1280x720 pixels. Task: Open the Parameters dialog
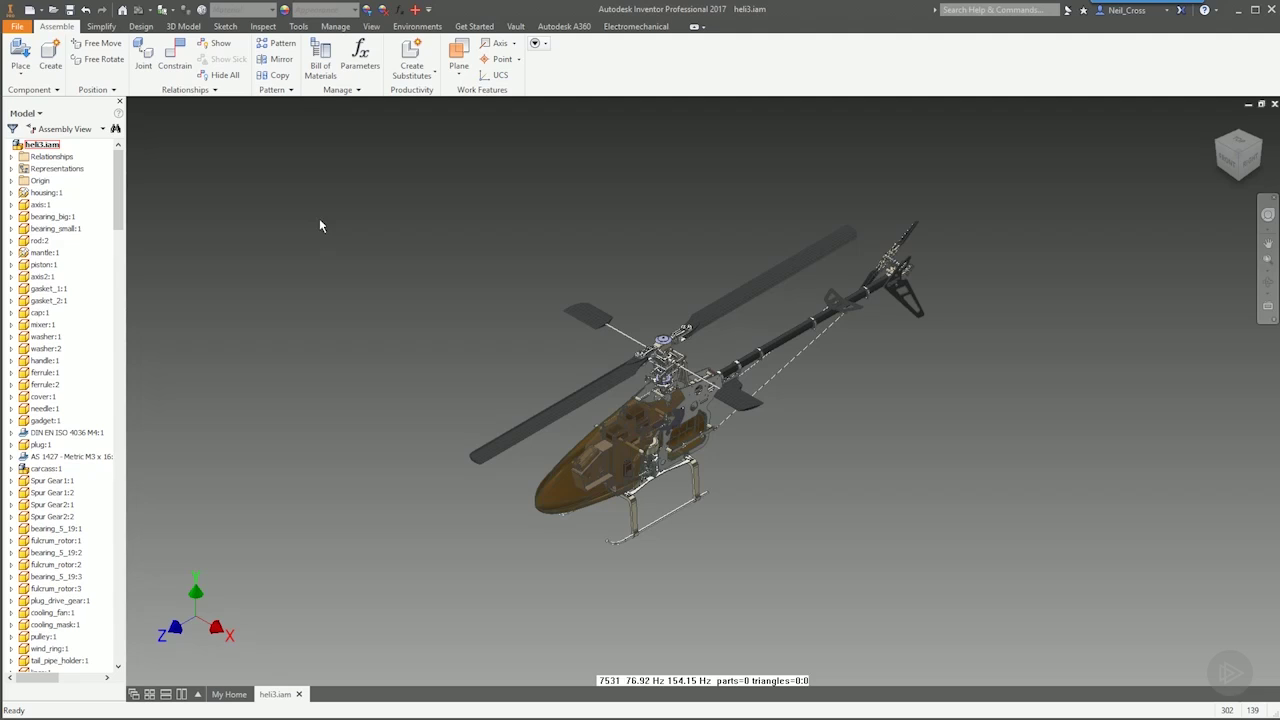click(x=360, y=56)
